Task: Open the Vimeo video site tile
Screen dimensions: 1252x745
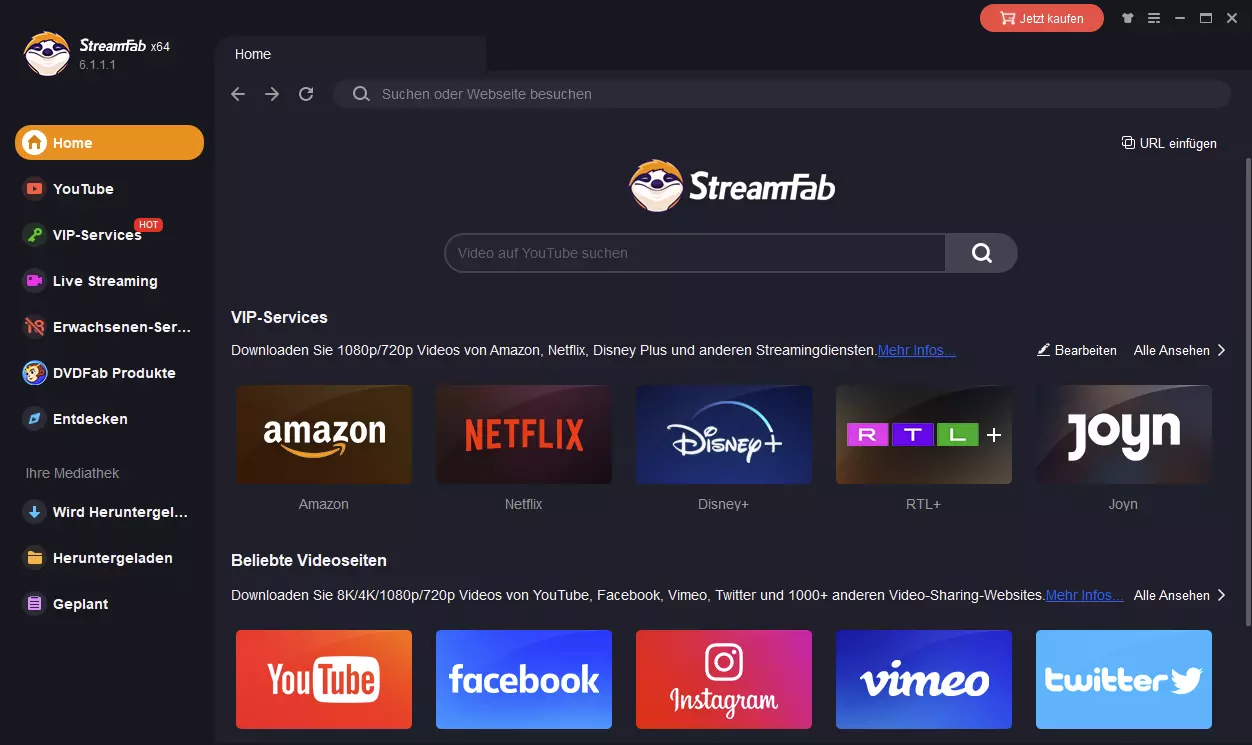Action: click(924, 680)
